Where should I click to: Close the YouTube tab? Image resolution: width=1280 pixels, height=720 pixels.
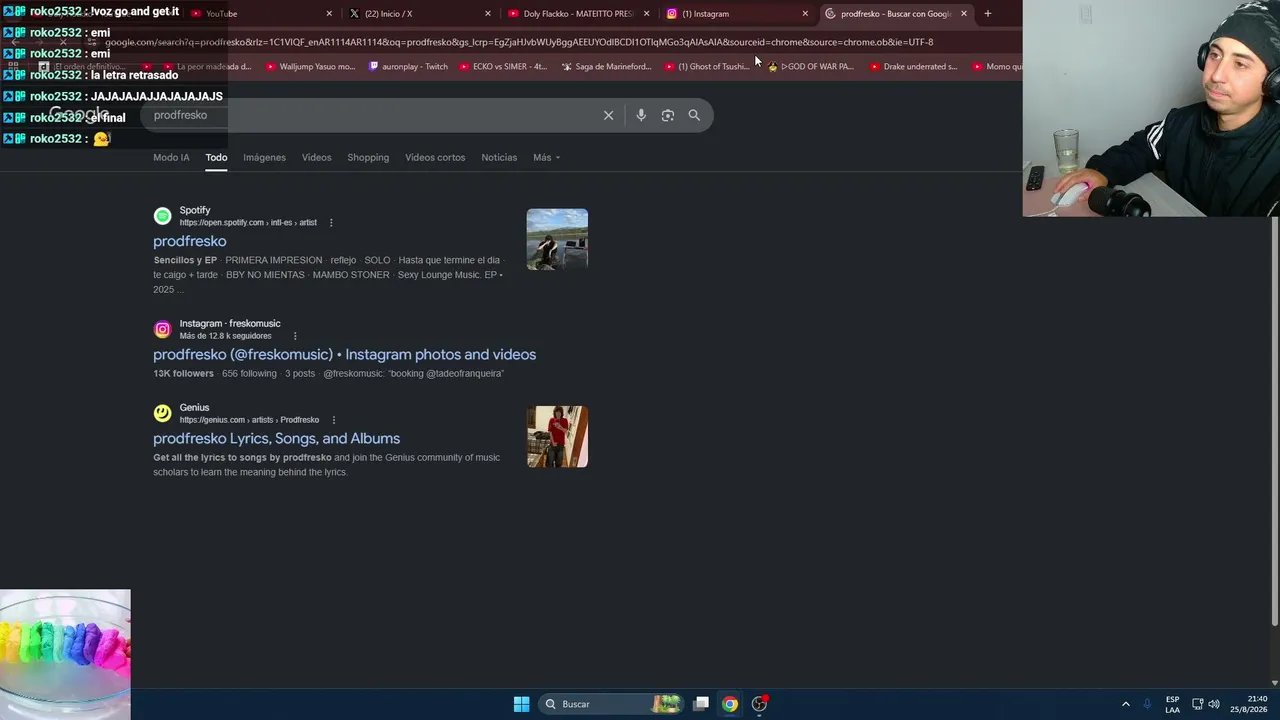pos(329,14)
